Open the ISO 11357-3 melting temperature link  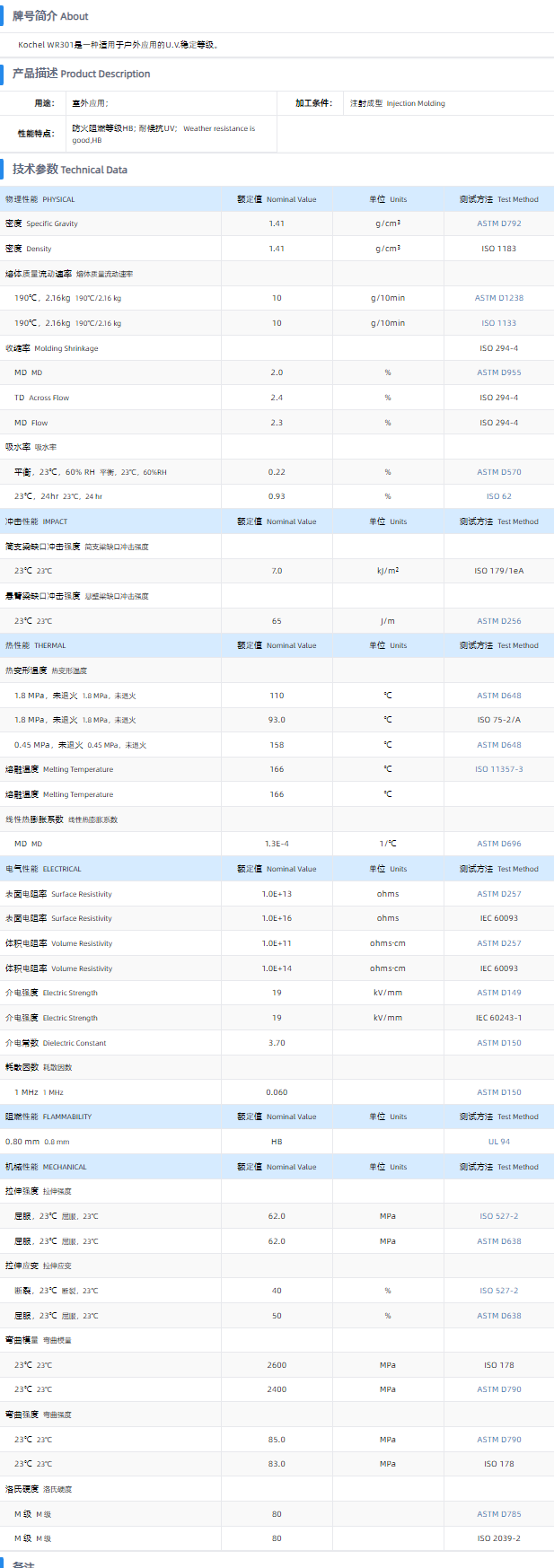point(498,769)
